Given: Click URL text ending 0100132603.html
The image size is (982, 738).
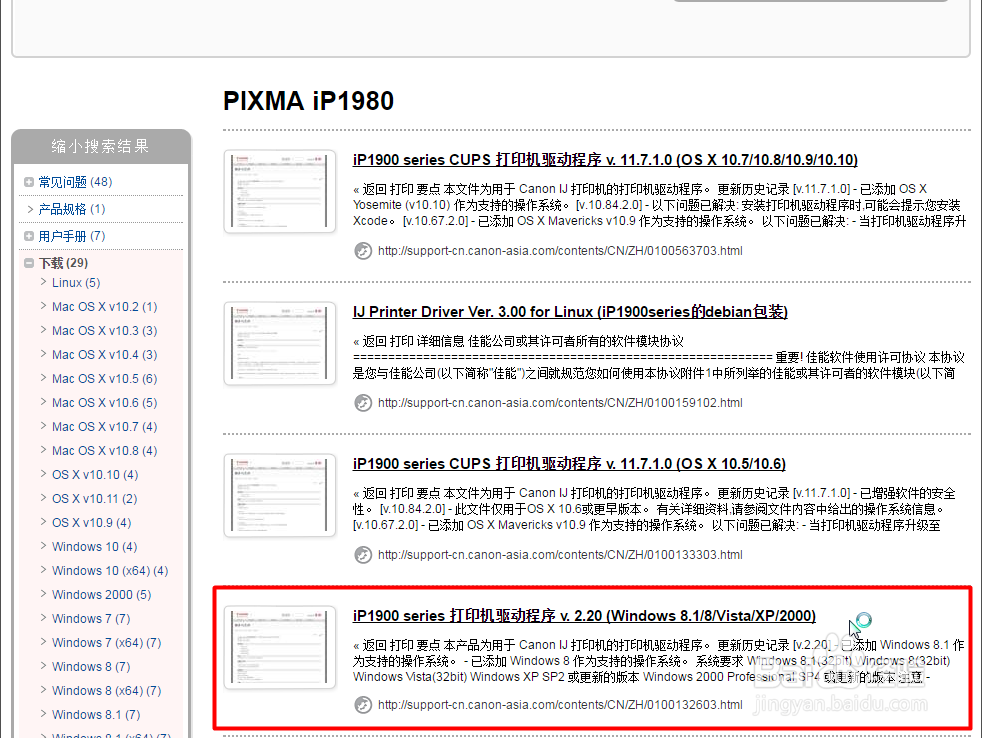Looking at the screenshot, I should click(560, 705).
